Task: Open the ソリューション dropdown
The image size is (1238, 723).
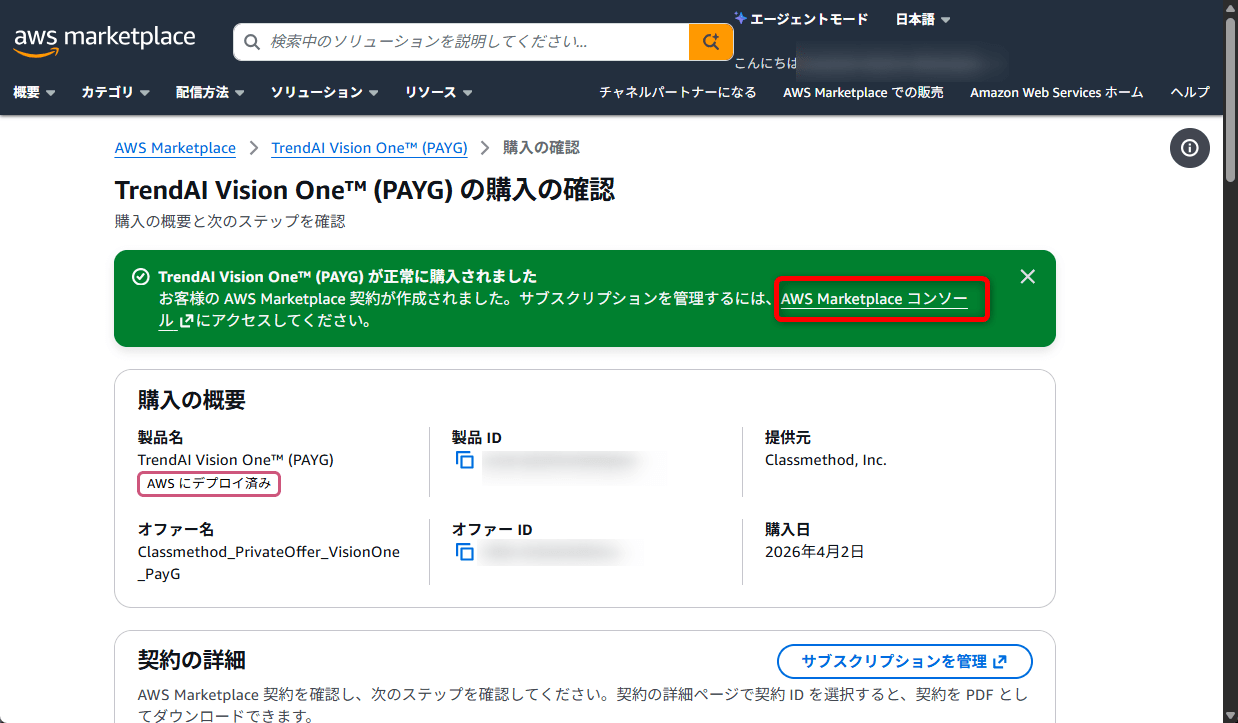Action: click(x=325, y=92)
